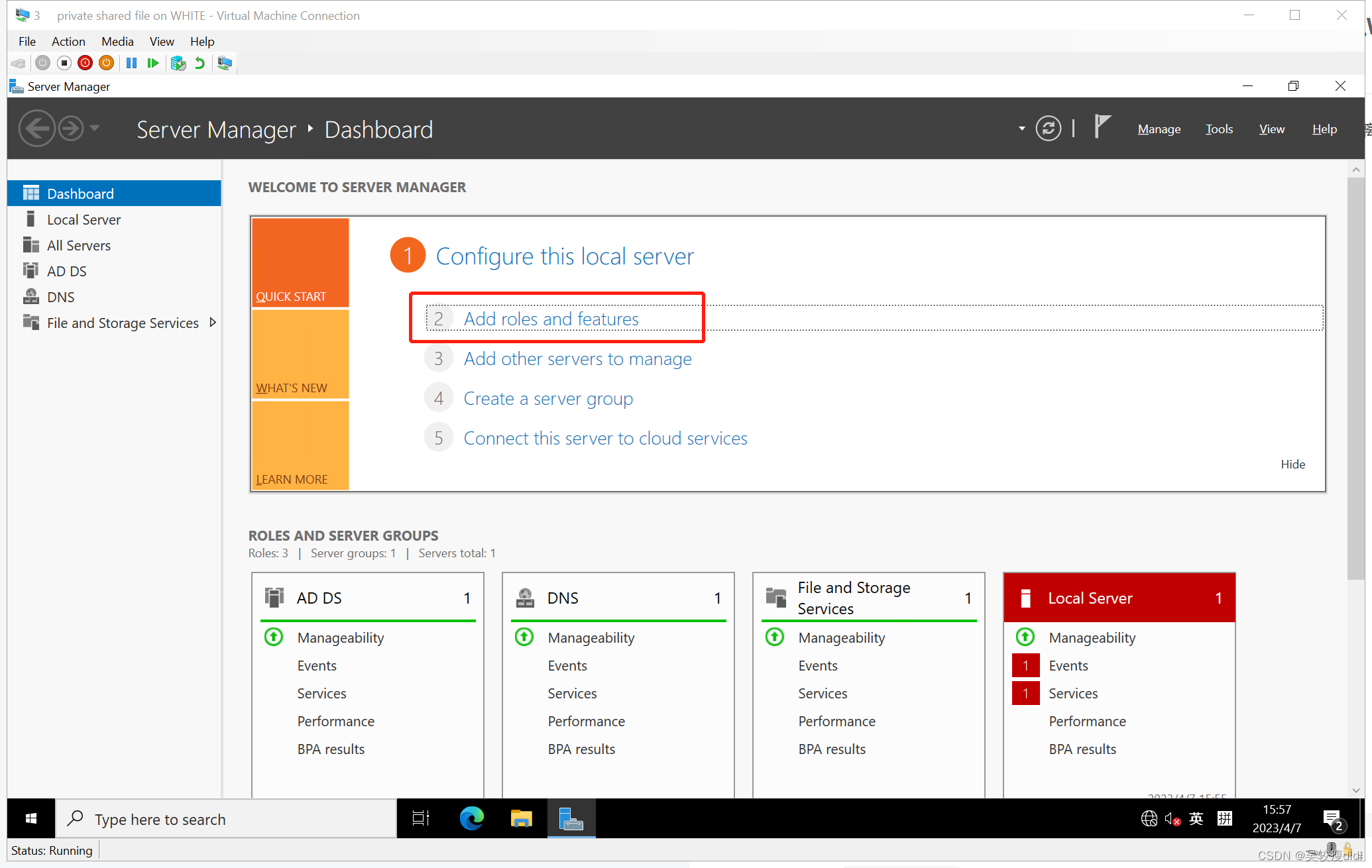1372x868 pixels.
Task: Open the Tools menu
Action: pos(1218,129)
